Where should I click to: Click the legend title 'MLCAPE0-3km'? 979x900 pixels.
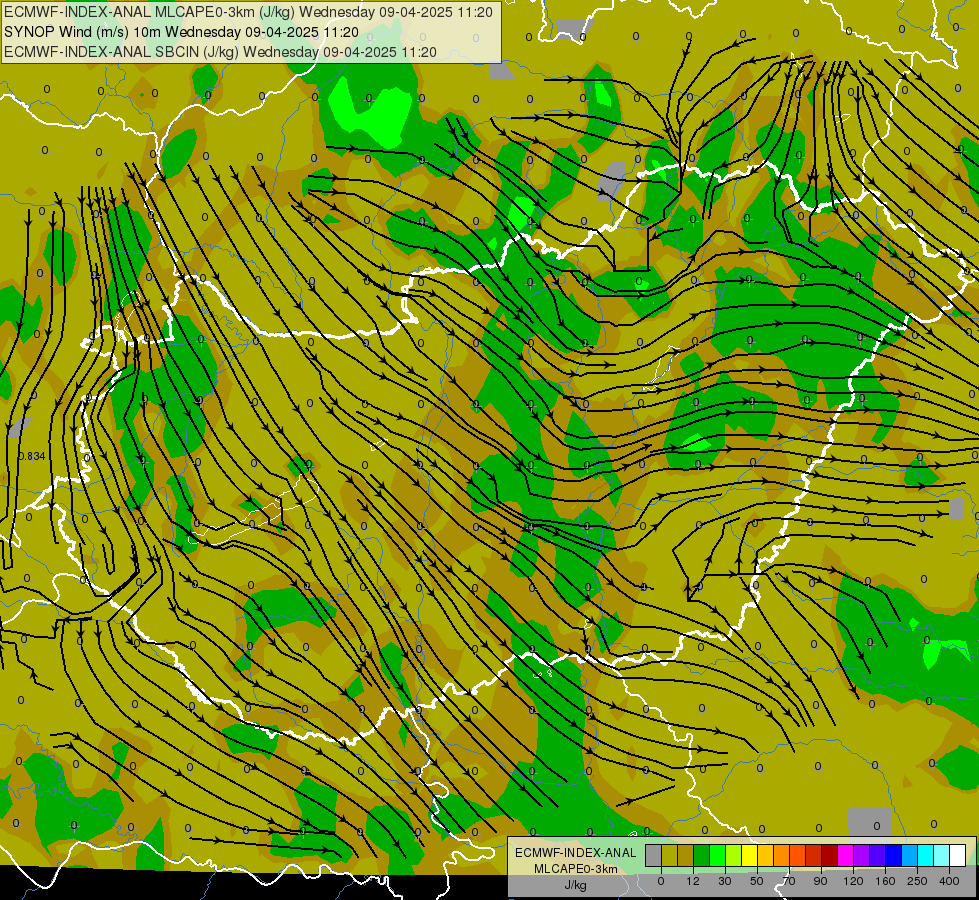point(576,869)
